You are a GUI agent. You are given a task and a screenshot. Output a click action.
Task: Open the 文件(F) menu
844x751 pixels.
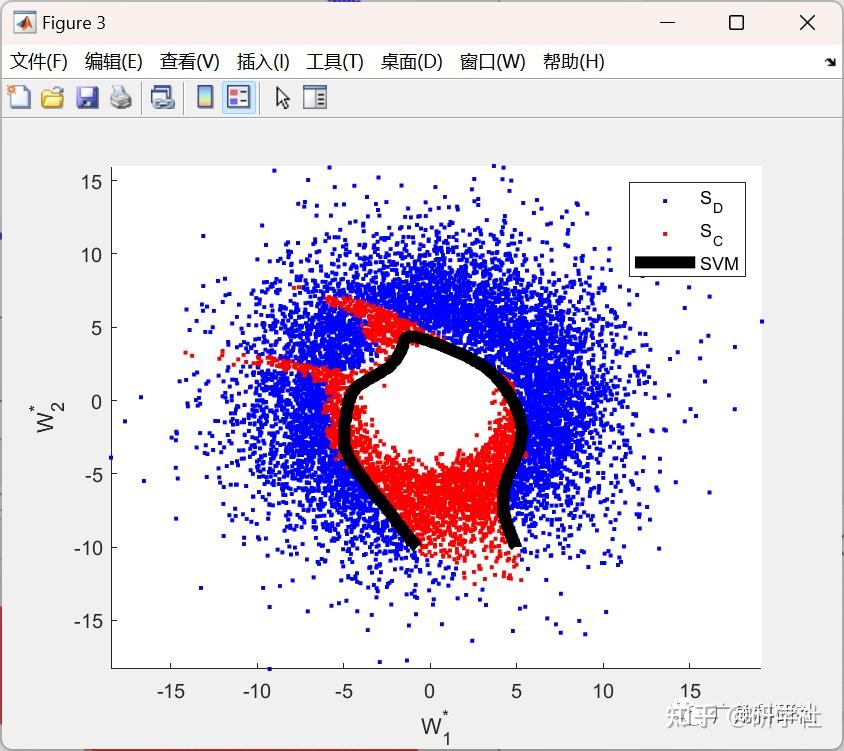click(39, 61)
